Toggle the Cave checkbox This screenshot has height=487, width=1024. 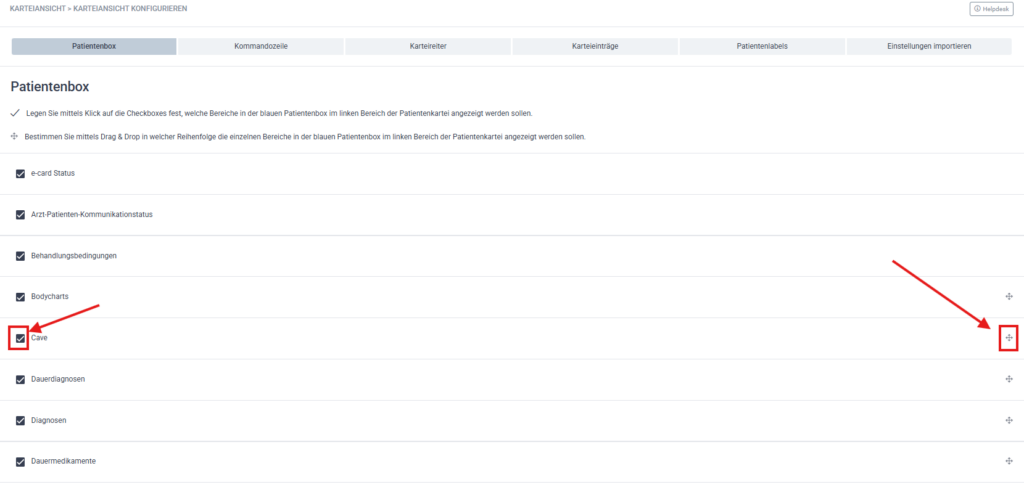21,338
